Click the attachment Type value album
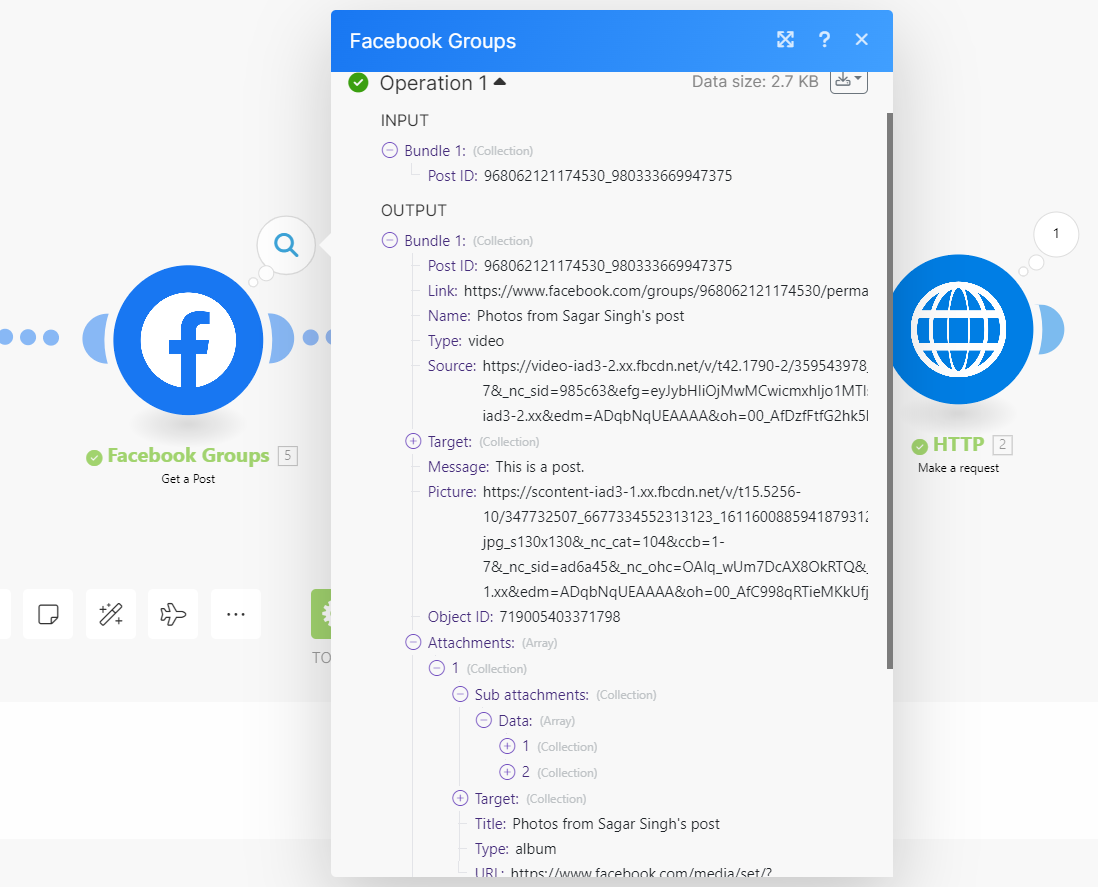 (536, 849)
